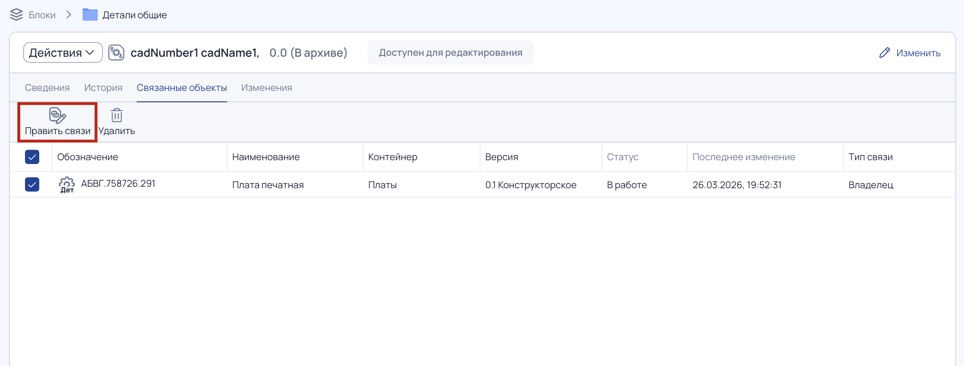The height and width of the screenshot is (366, 964).
Task: Click the Владелец link type cell
Action: [871, 185]
